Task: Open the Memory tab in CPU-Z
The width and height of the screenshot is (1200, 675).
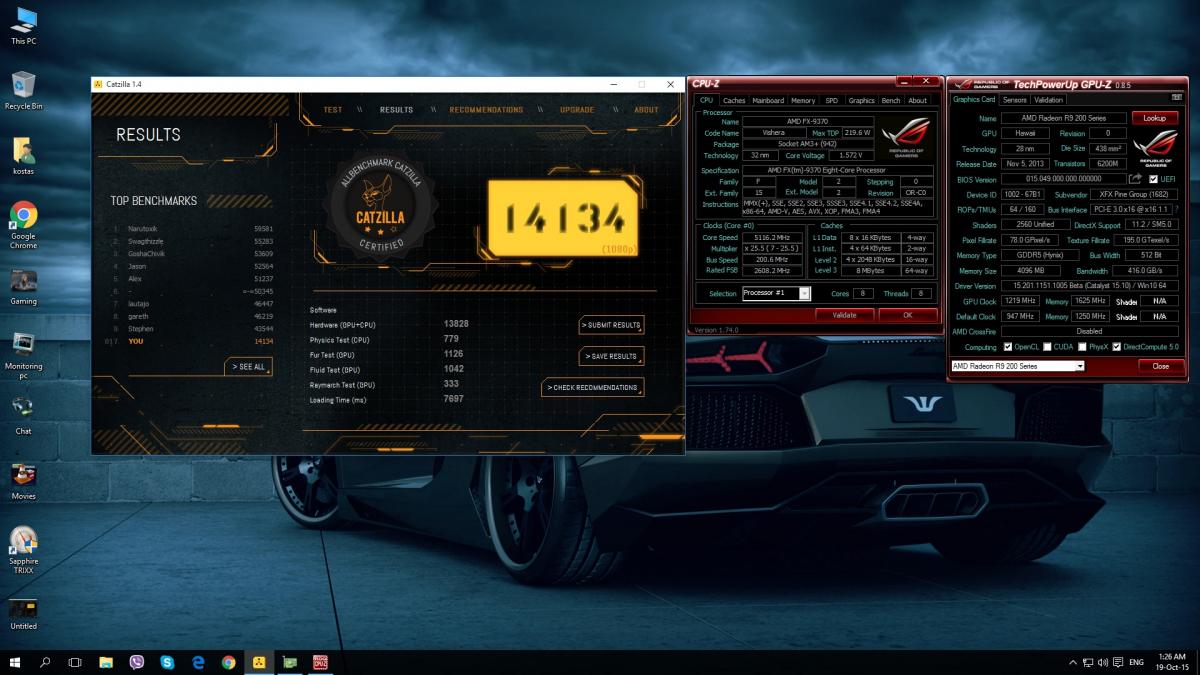Action: coord(803,100)
